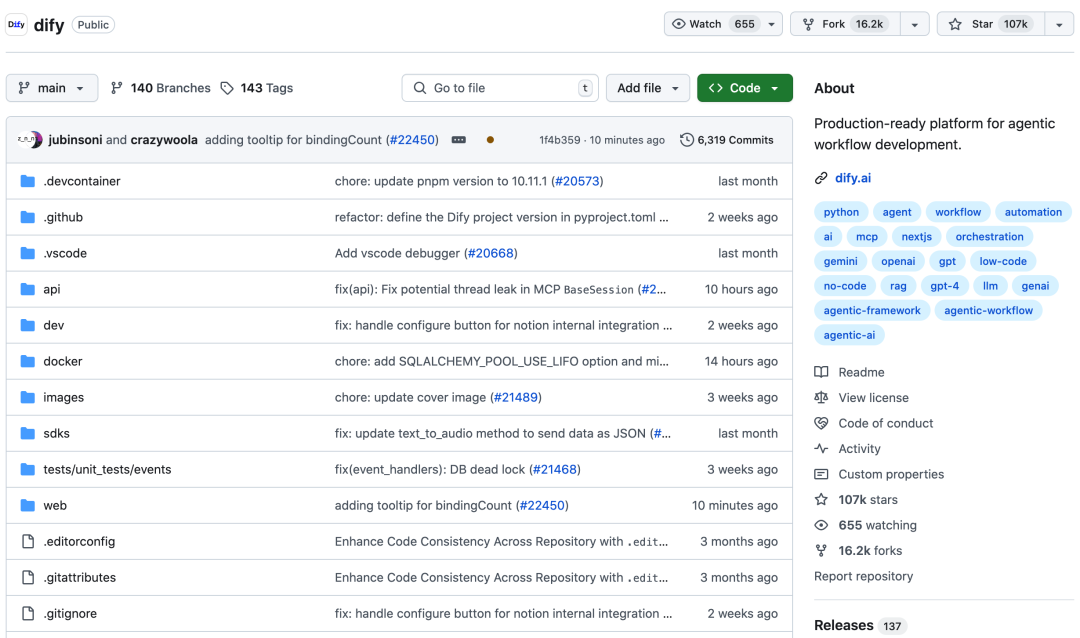Open the Star lists dropdown arrow
The image size is (1080, 638).
(1059, 24)
